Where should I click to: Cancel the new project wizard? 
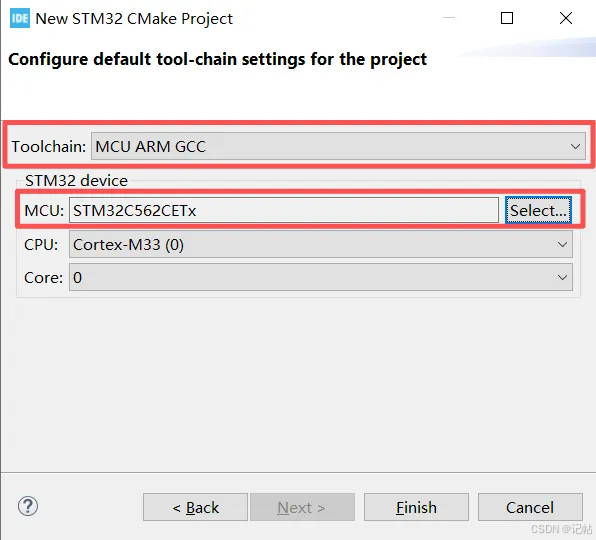click(x=530, y=507)
